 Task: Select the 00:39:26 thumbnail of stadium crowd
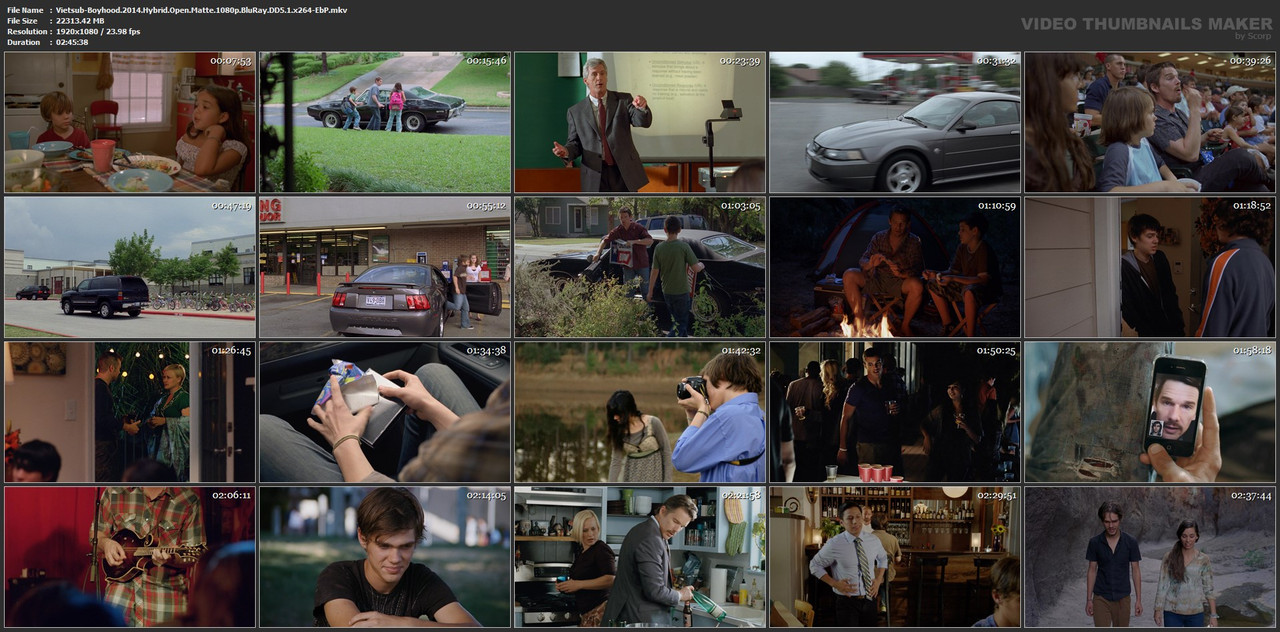click(x=1150, y=122)
